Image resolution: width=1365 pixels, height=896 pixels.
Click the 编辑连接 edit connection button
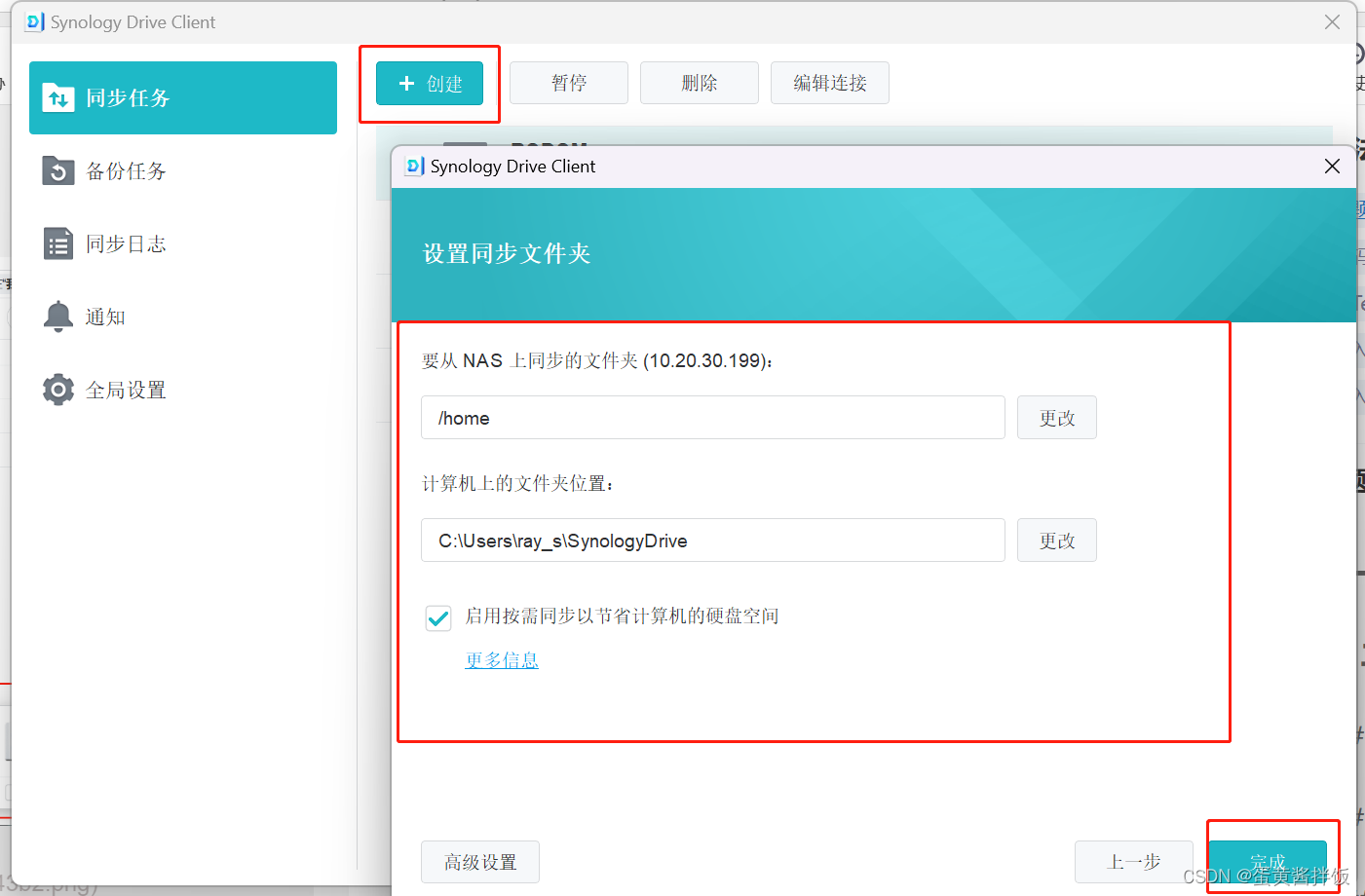(830, 83)
